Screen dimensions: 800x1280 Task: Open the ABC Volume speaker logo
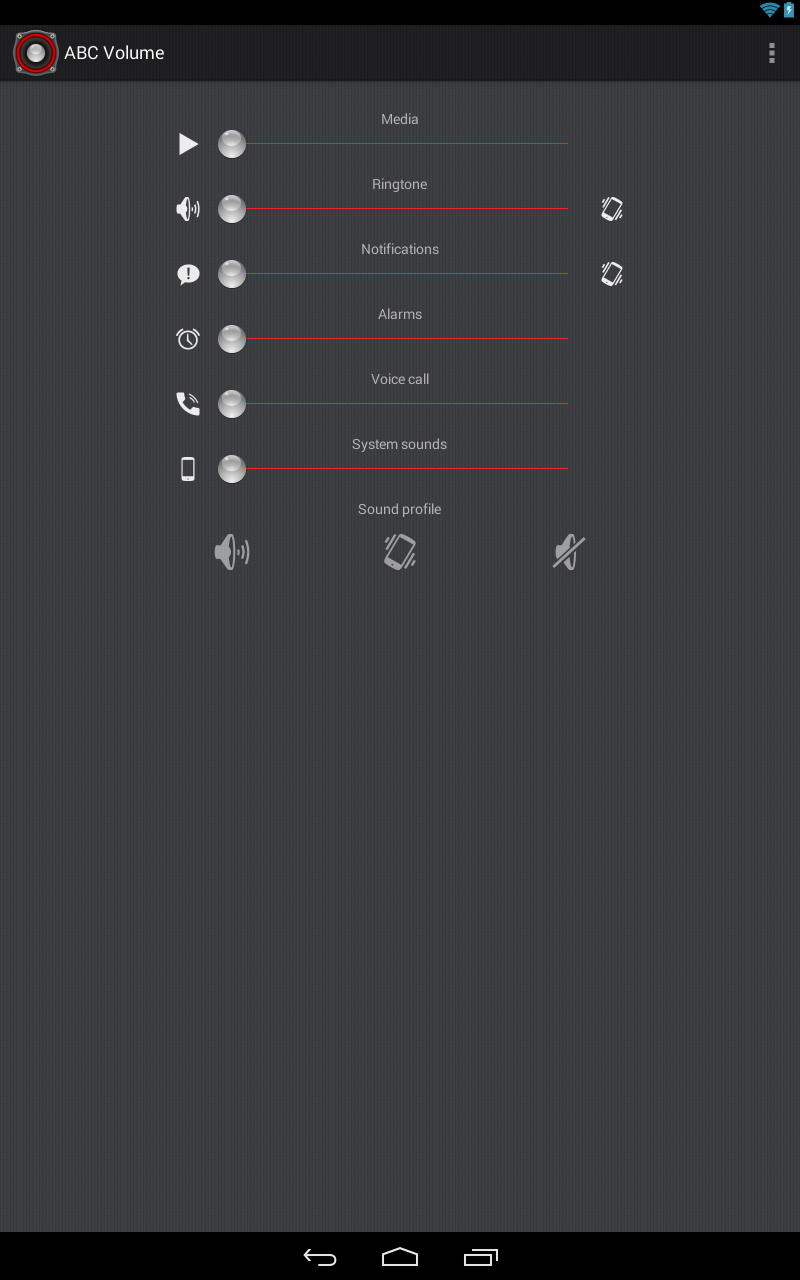click(x=36, y=53)
